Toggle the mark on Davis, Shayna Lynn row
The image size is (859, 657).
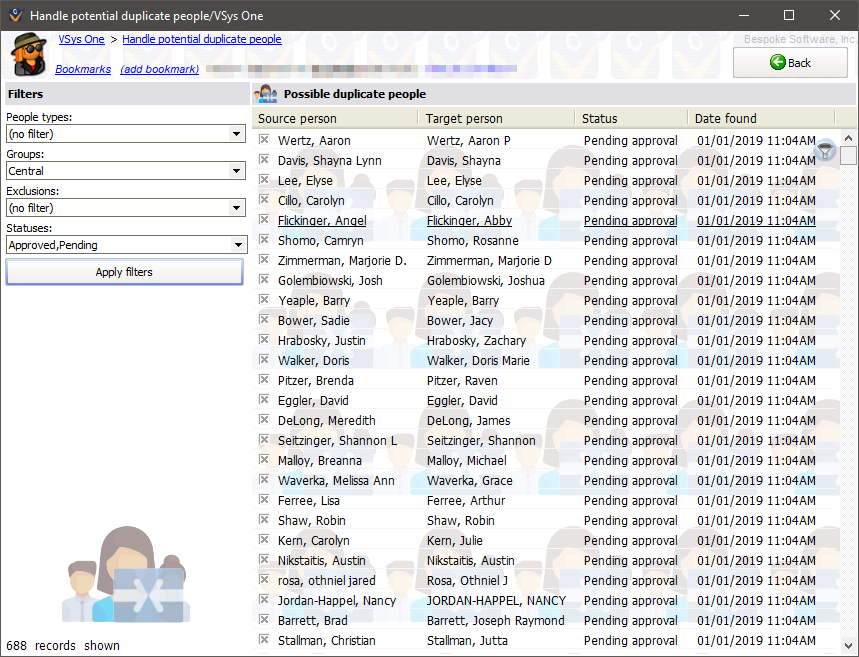coord(264,160)
